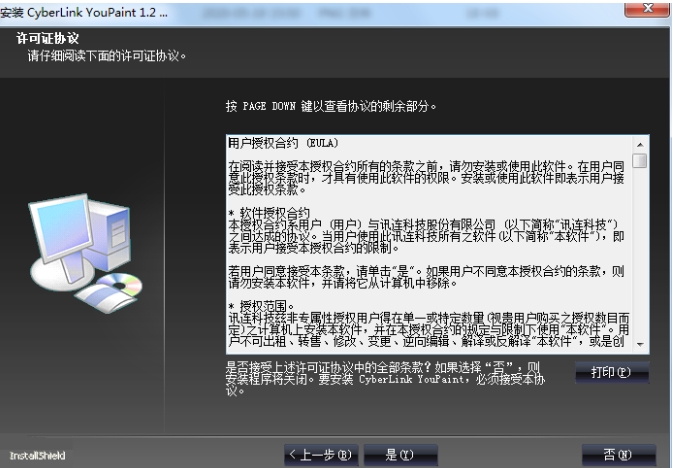The height and width of the screenshot is (468, 673).
Task: Click the scrollbar up arrow in EULA box
Action: [640, 145]
